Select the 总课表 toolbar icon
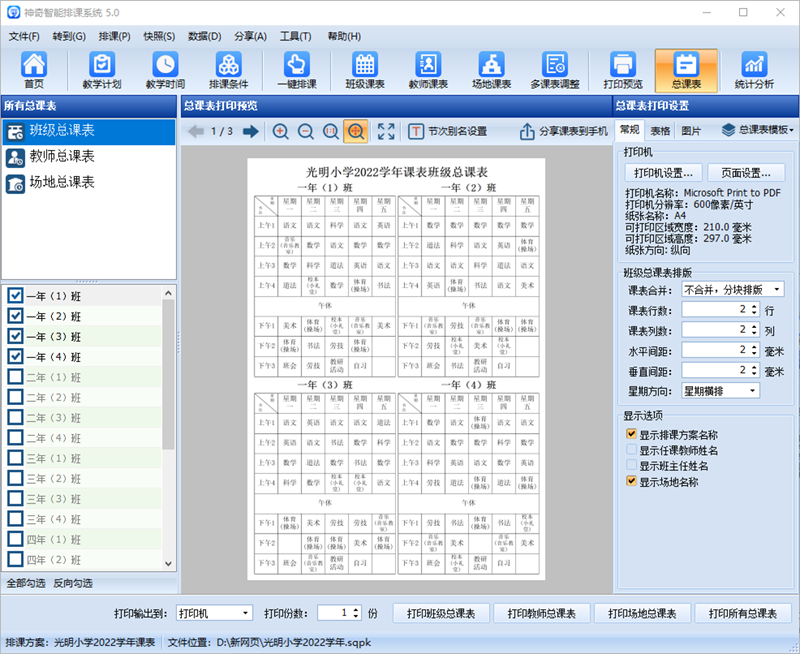 [686, 70]
